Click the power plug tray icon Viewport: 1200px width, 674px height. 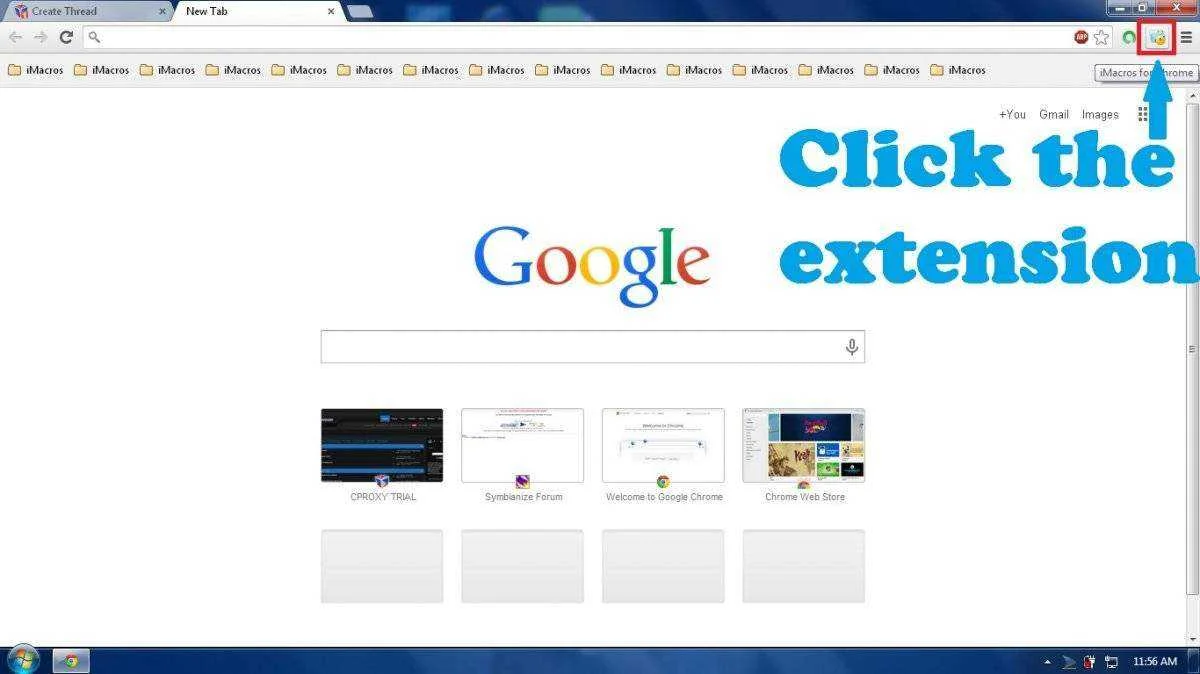point(1089,662)
